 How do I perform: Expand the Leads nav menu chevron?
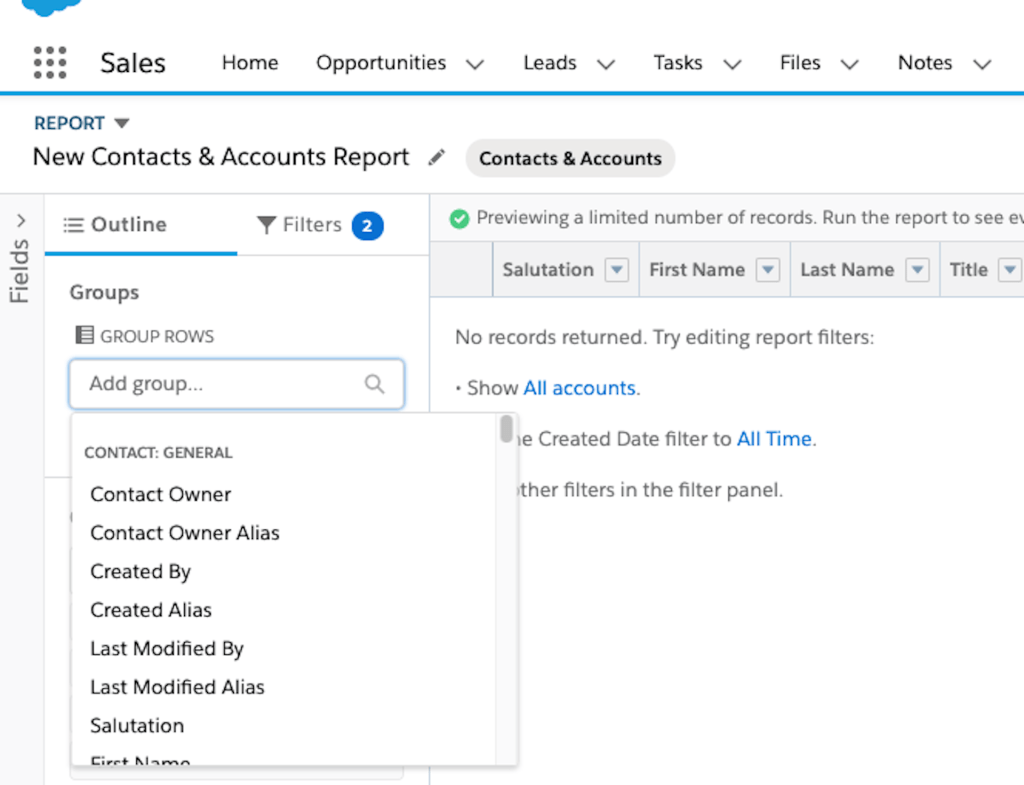(x=605, y=64)
